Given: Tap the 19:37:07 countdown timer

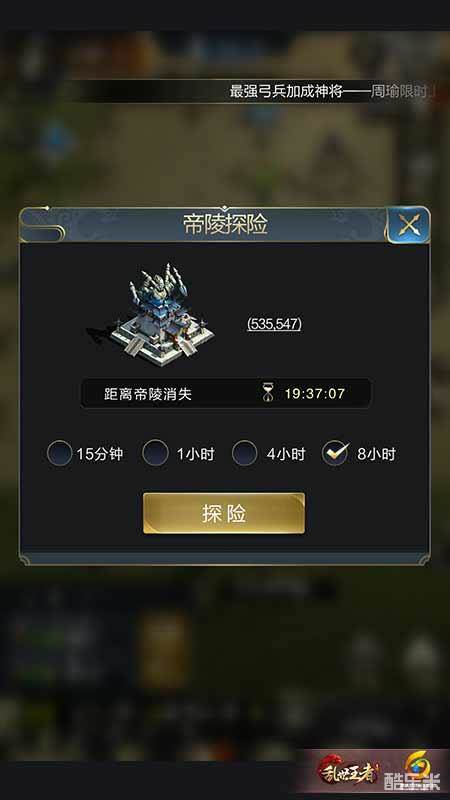Looking at the screenshot, I should 314,394.
